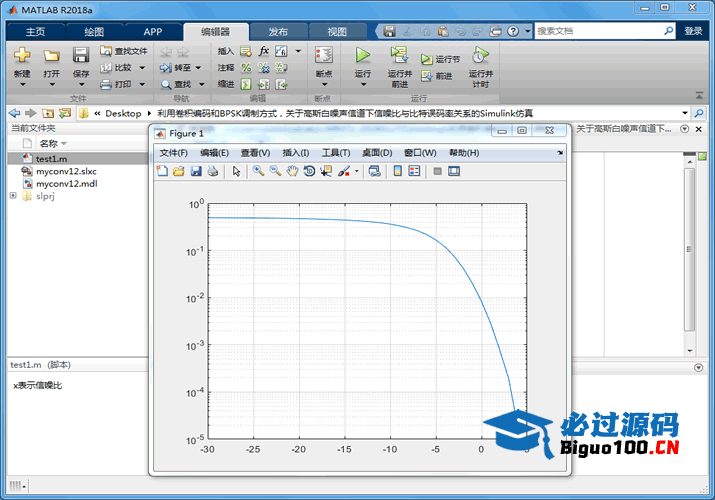Expand the slprj folder tree node
Screen dimensions: 715x500
point(13,196)
